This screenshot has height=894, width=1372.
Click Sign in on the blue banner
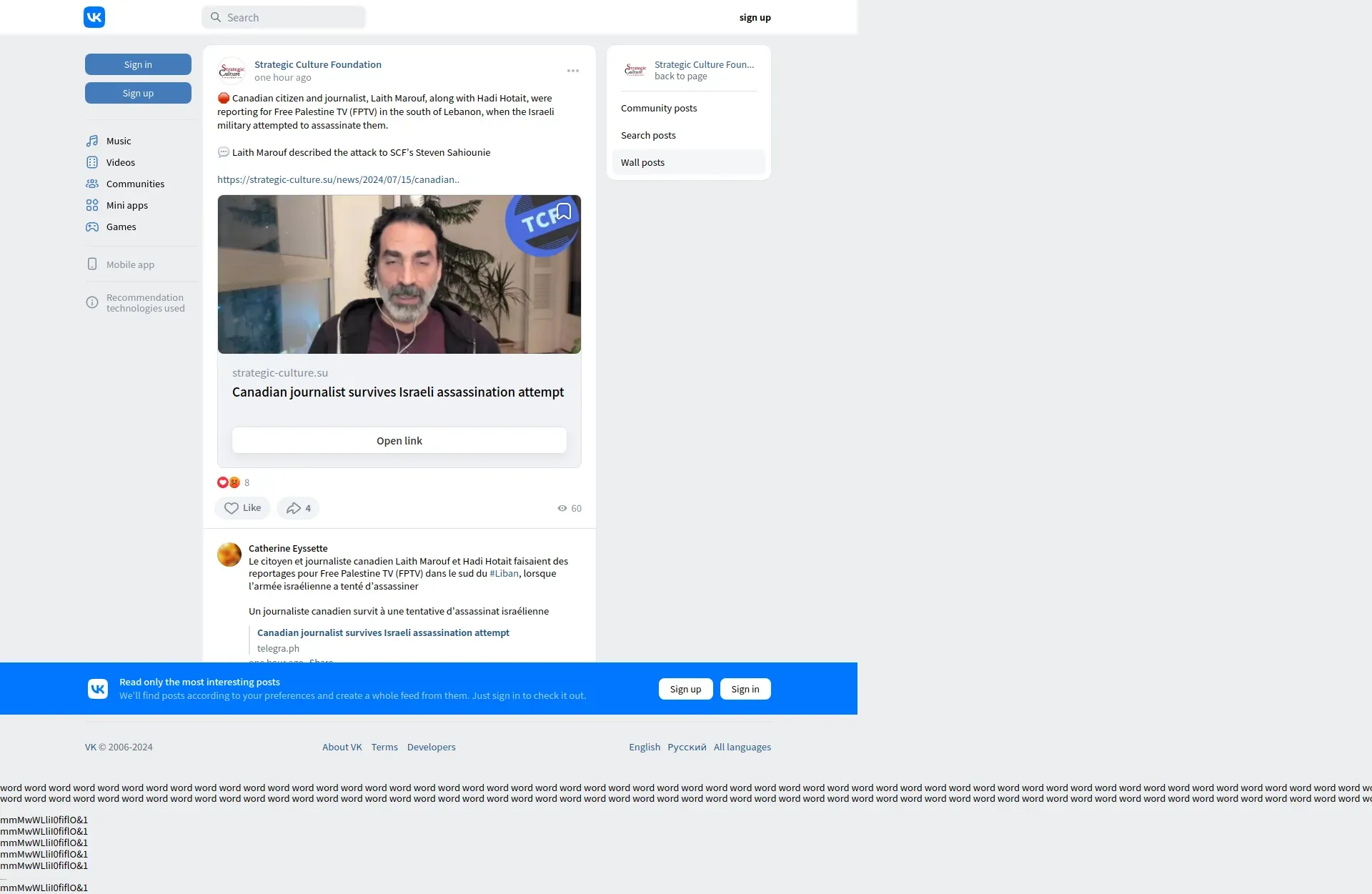(745, 689)
